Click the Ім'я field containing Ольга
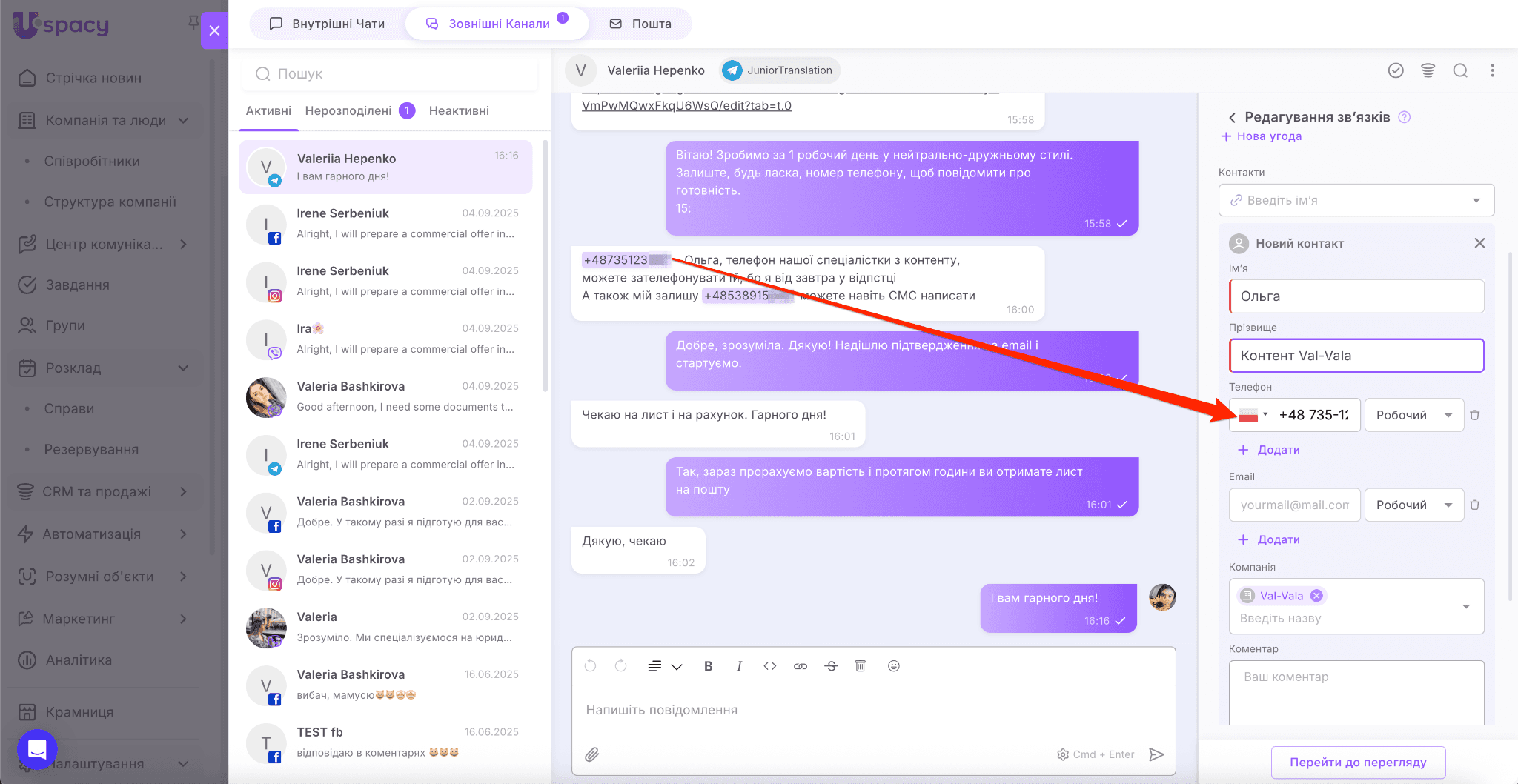Screen dimensions: 1518x784 [1356, 296]
